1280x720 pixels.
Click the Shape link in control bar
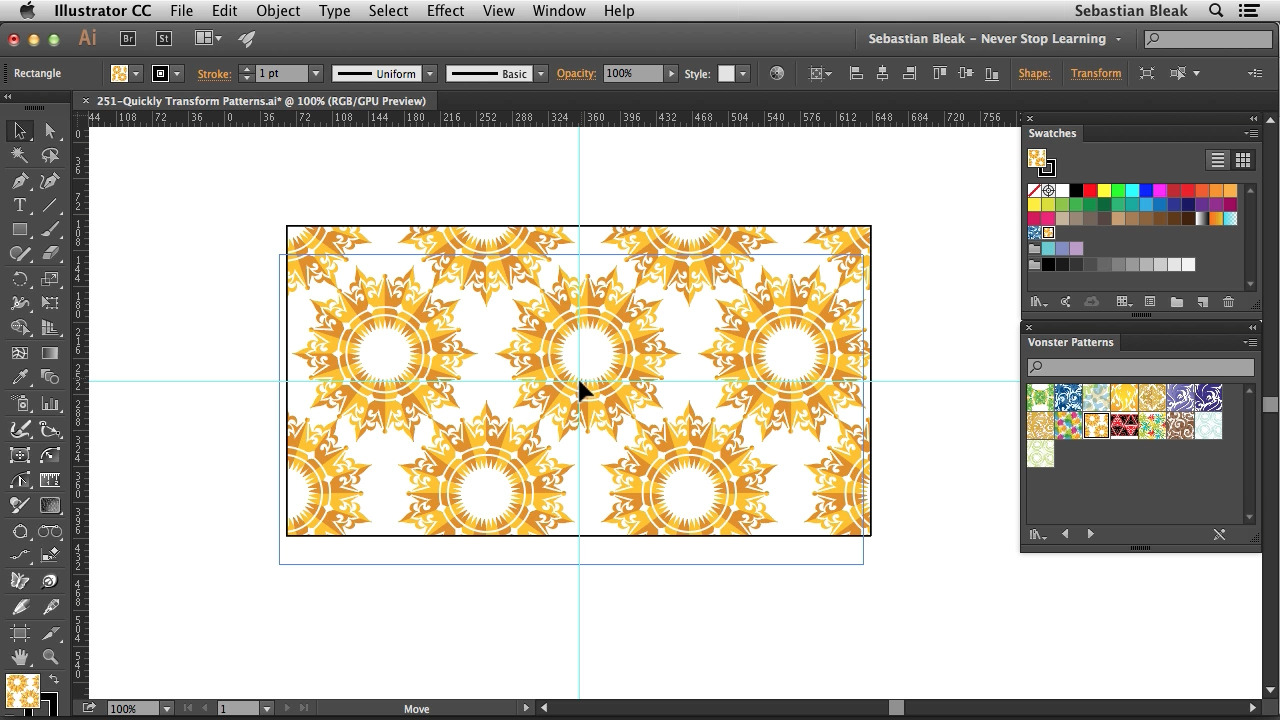(1034, 73)
